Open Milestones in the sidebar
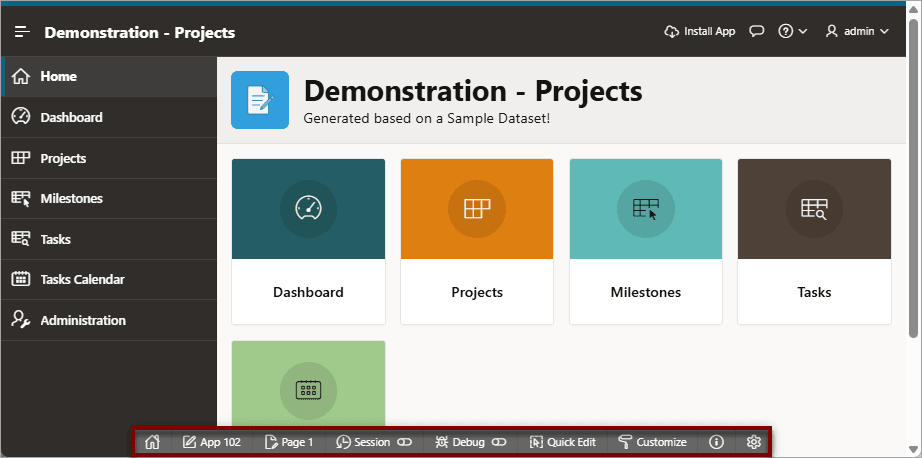922x458 pixels. point(109,199)
